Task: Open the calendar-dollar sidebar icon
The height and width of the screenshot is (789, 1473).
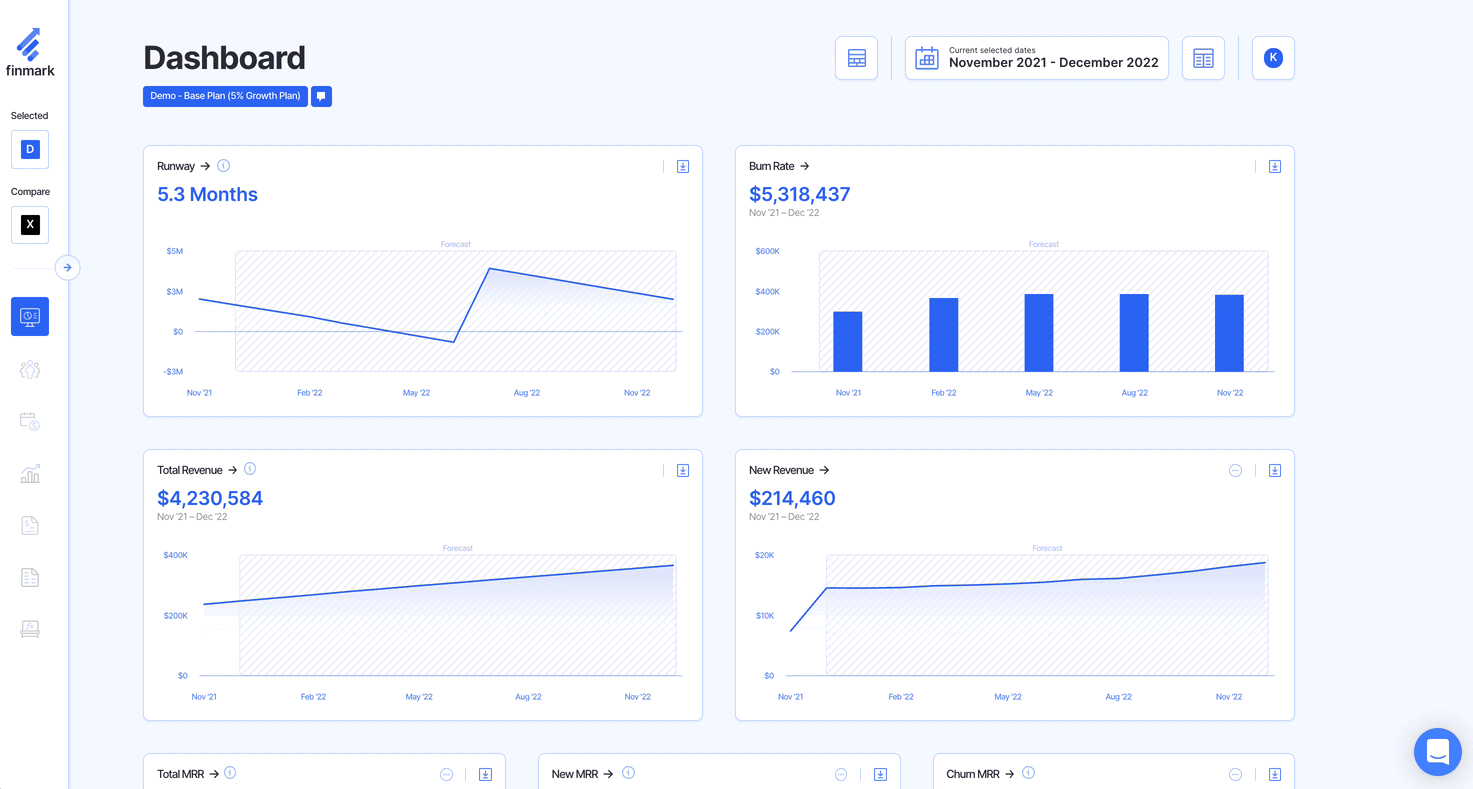Action: pos(30,422)
